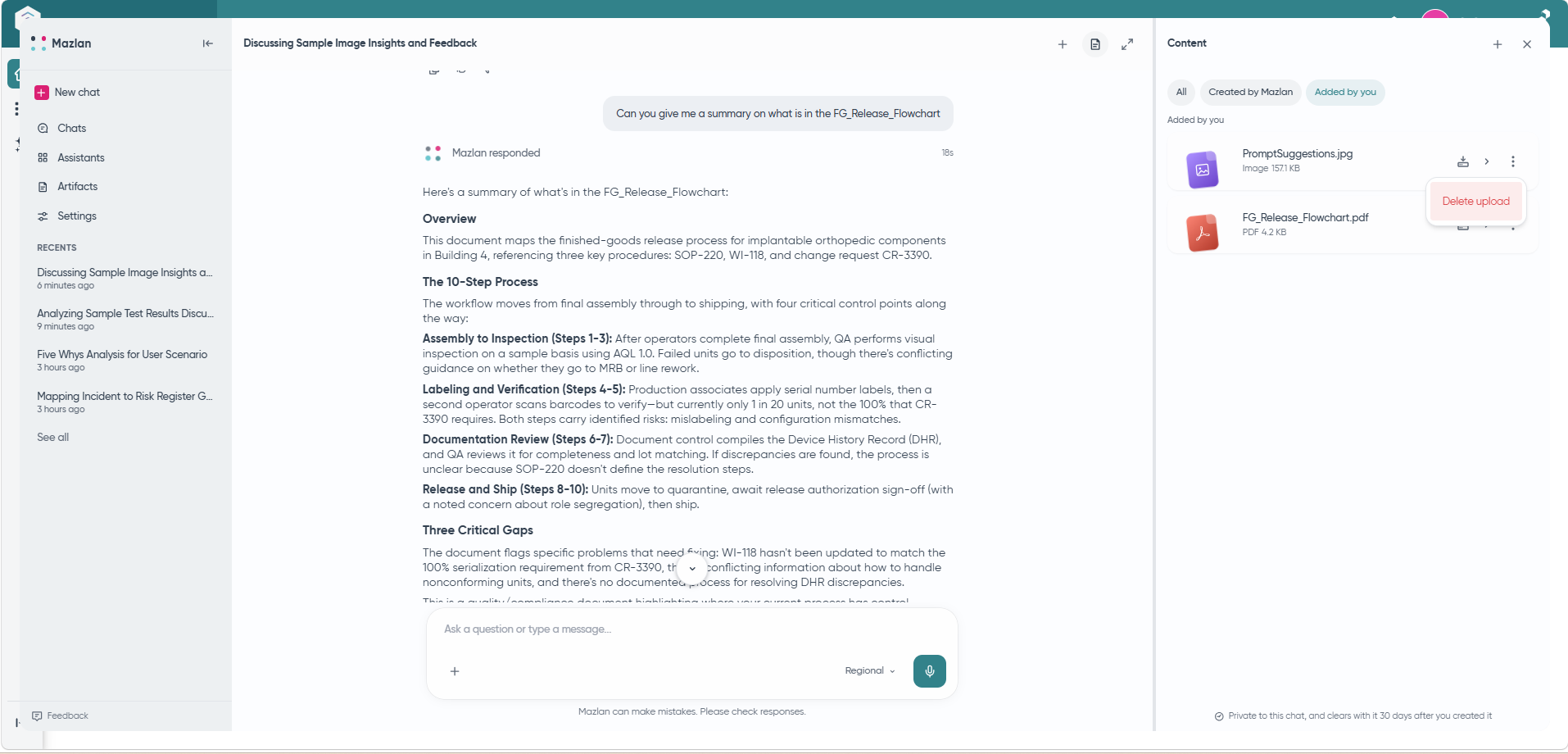Choose Delete upload from menu
Image resolution: width=1568 pixels, height=754 pixels.
coord(1475,201)
